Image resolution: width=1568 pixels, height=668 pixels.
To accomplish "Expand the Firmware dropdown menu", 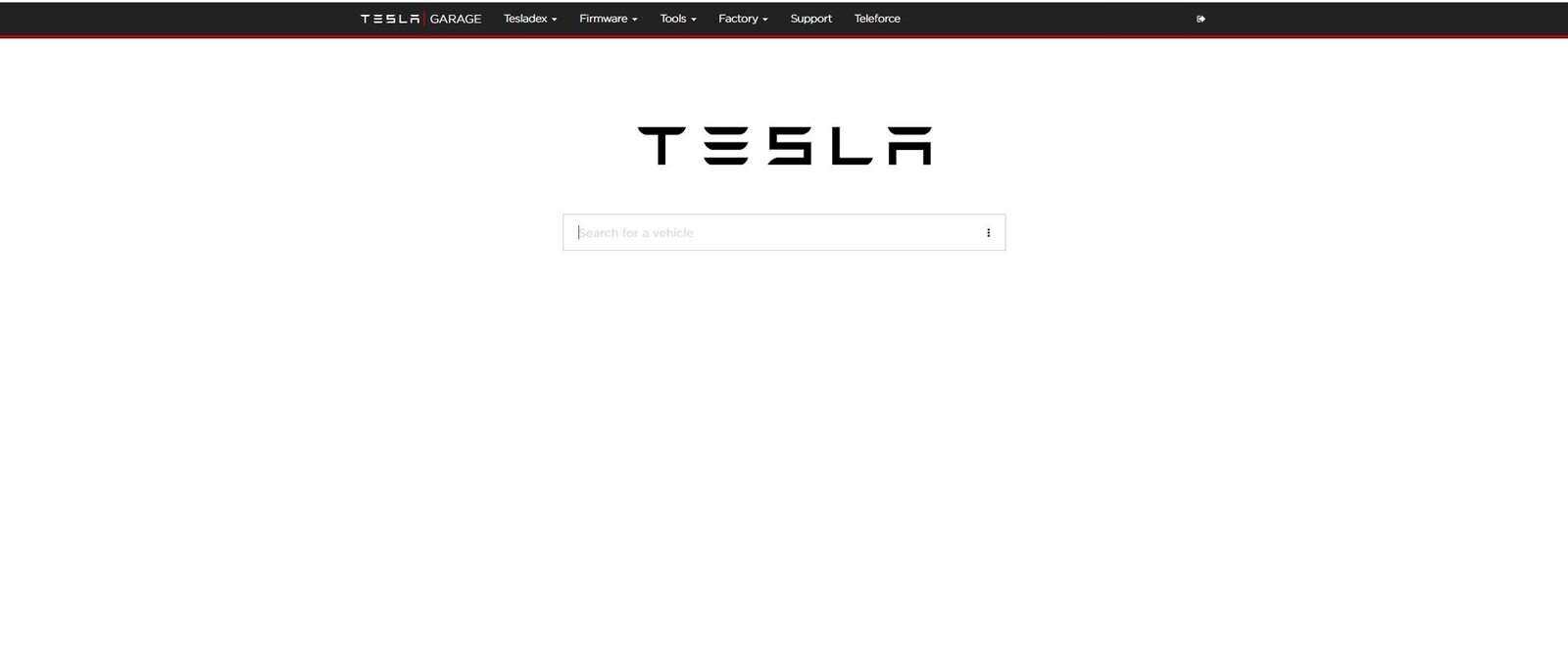I will (x=608, y=19).
